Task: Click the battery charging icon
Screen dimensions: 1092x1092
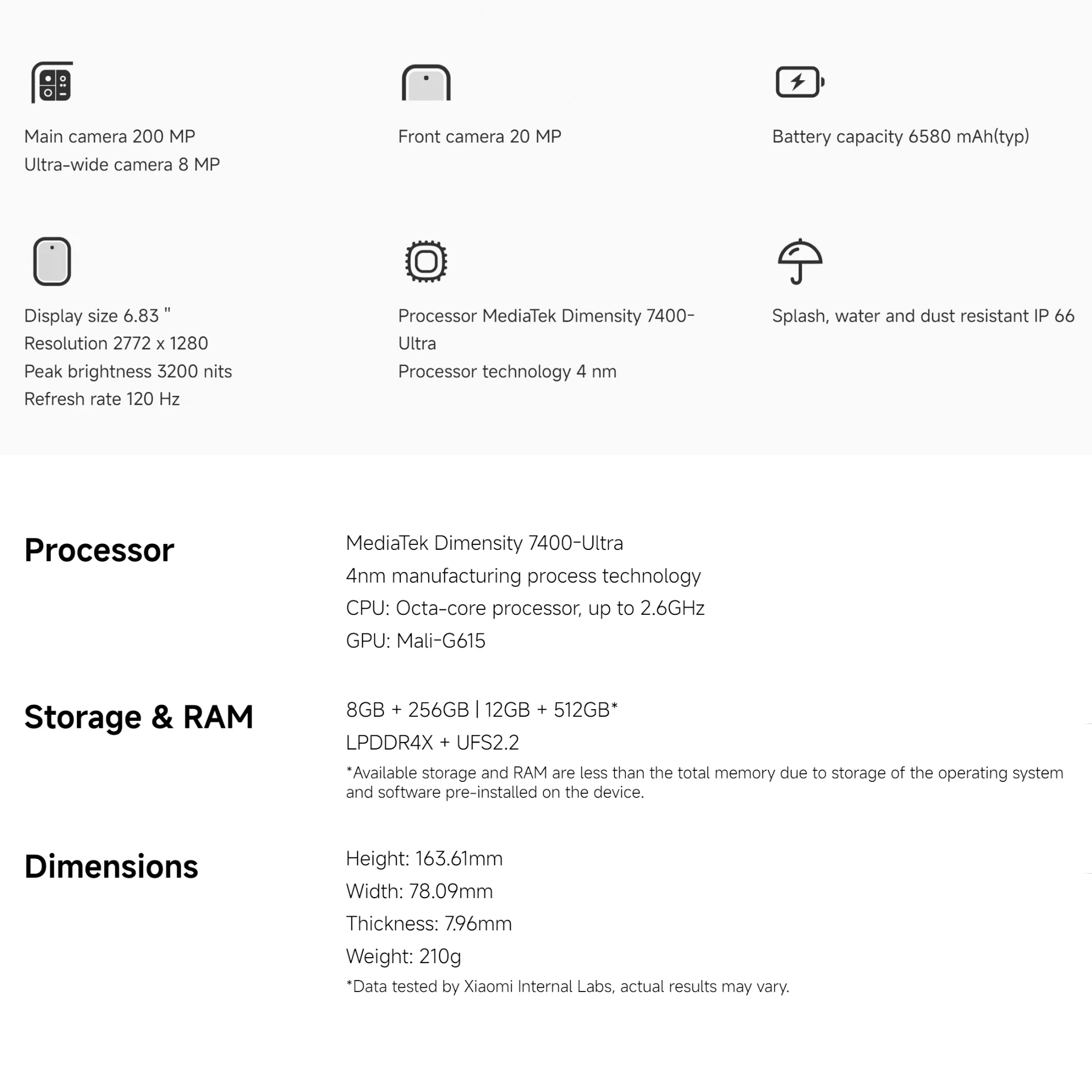Action: pyautogui.click(x=800, y=82)
